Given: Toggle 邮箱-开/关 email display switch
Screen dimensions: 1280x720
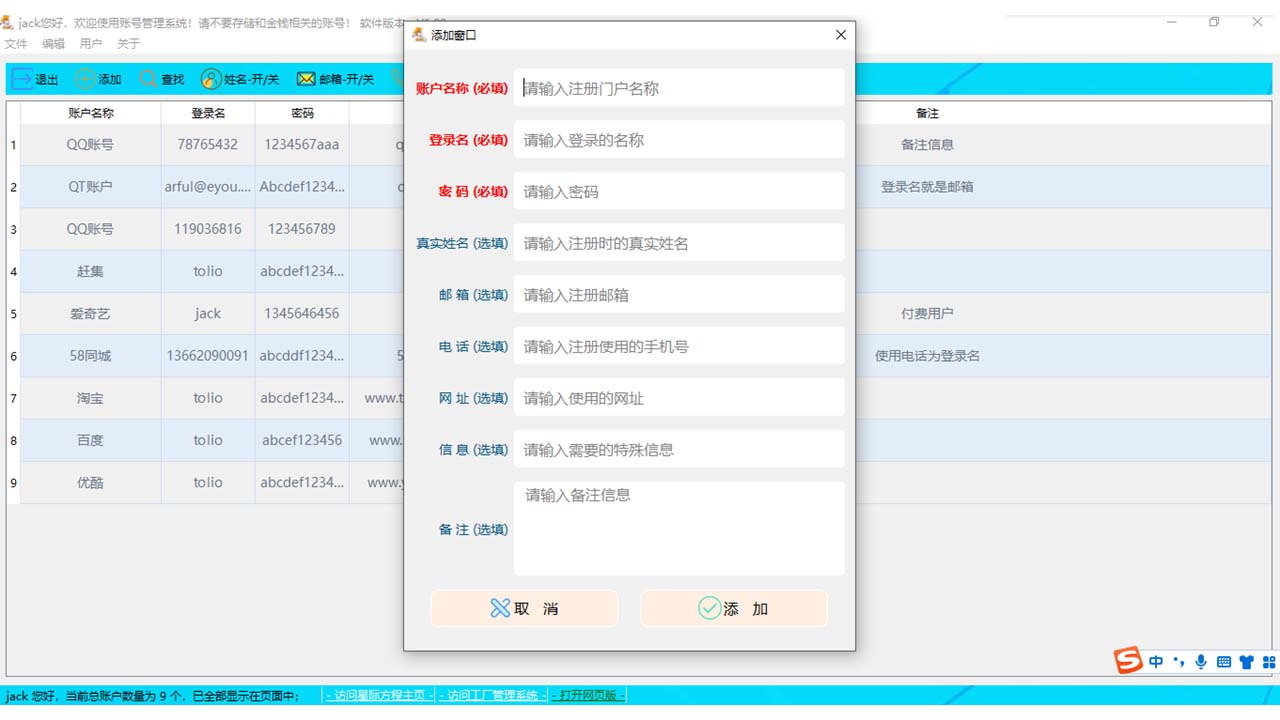Looking at the screenshot, I should (x=336, y=79).
